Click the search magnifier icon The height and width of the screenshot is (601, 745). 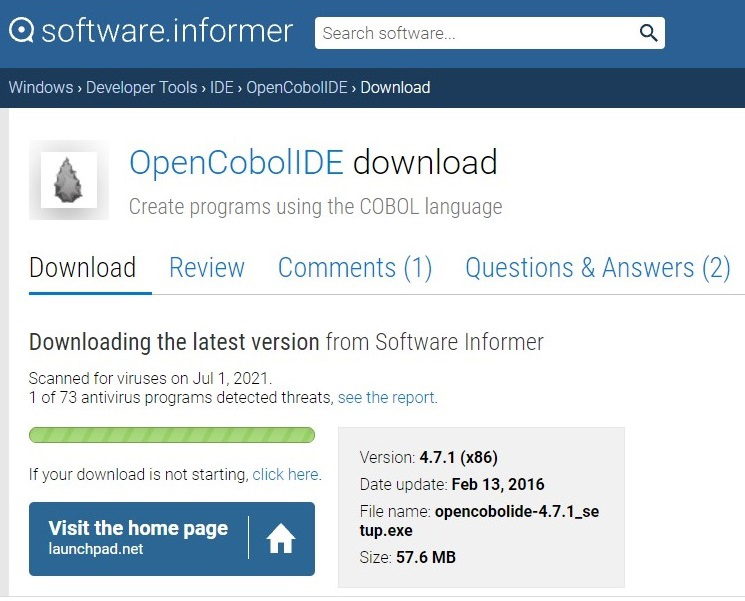(x=648, y=33)
